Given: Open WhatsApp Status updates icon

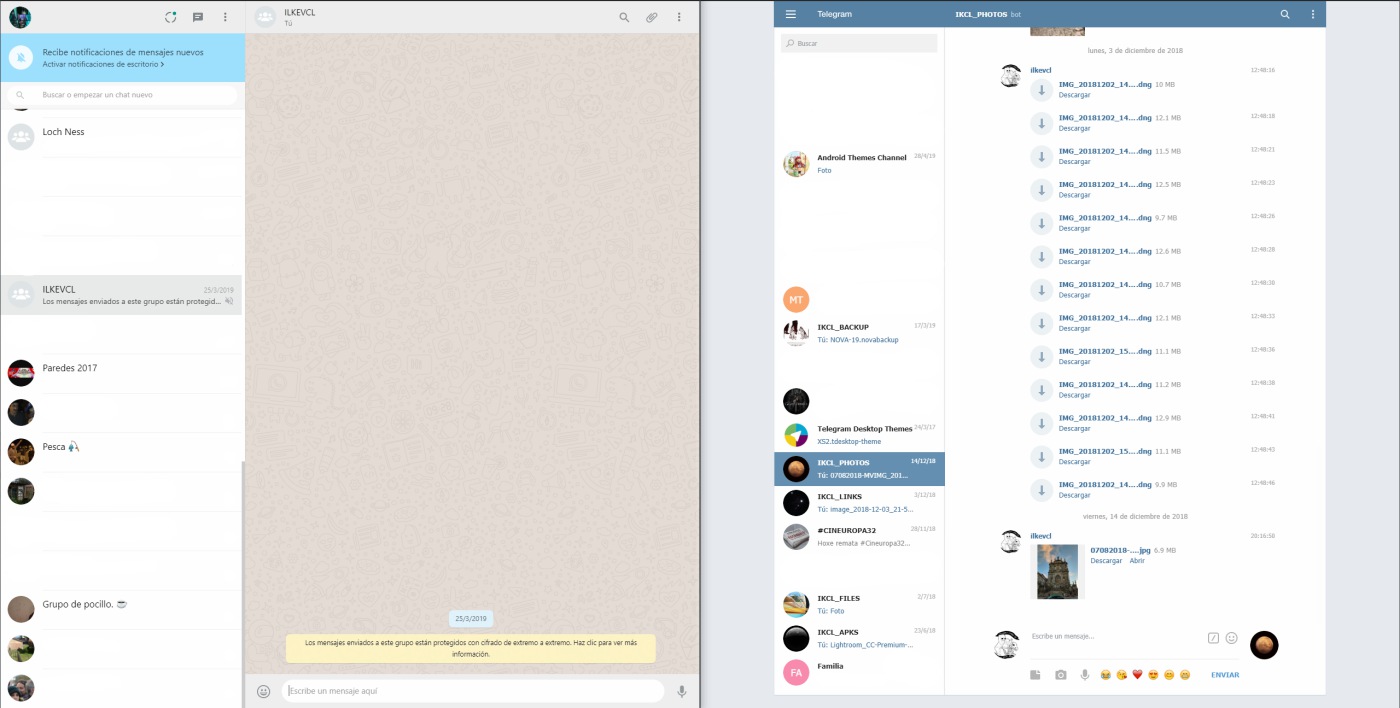Looking at the screenshot, I should tap(171, 17).
